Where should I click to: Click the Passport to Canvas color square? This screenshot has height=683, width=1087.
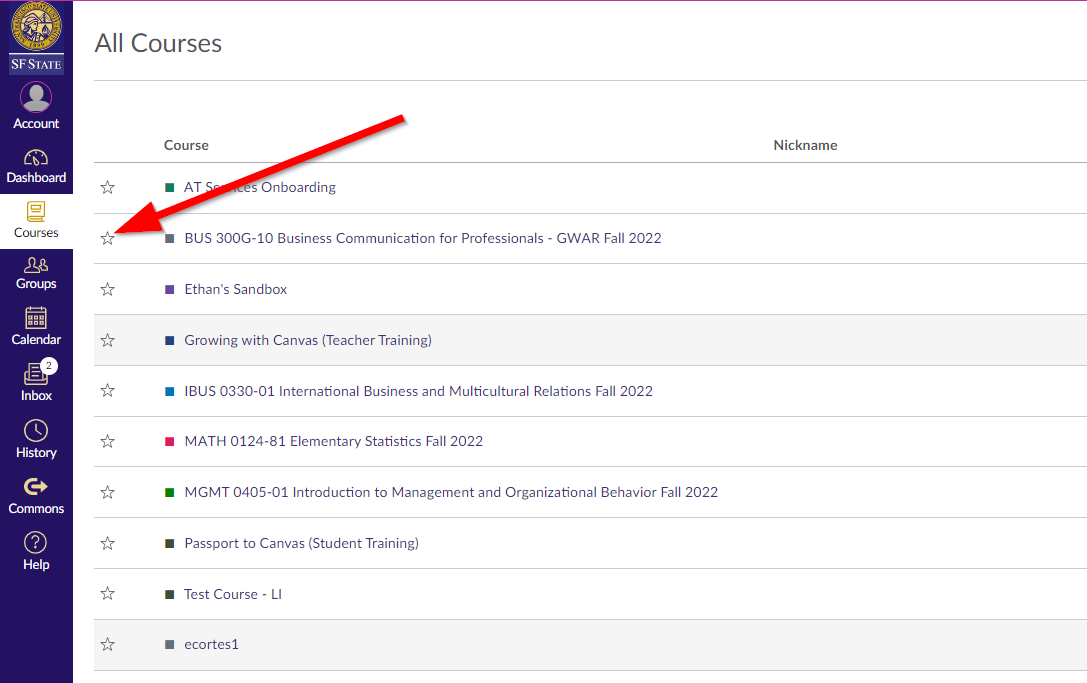click(x=170, y=543)
